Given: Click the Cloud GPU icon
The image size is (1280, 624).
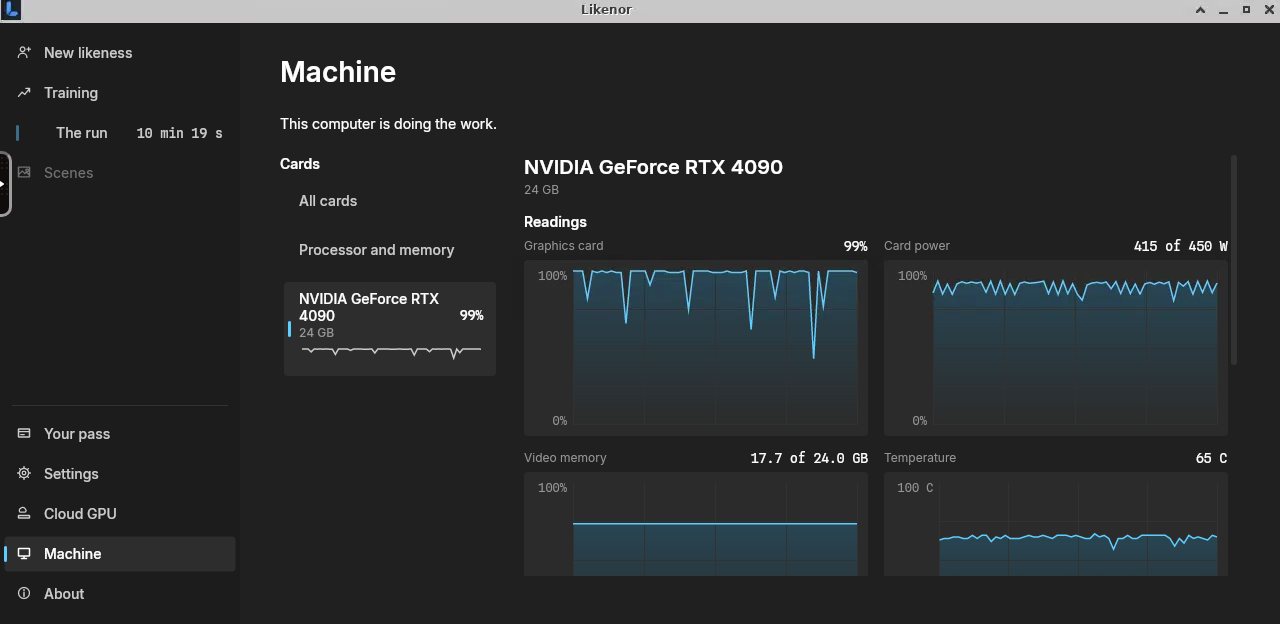Looking at the screenshot, I should [24, 513].
